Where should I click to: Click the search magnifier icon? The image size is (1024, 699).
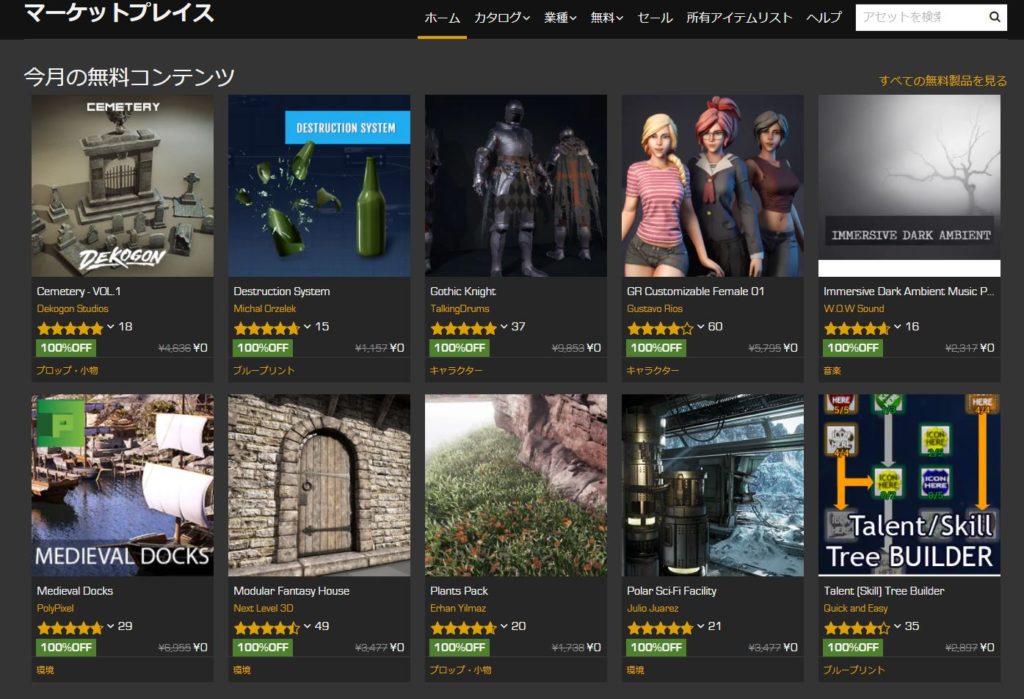coord(994,17)
